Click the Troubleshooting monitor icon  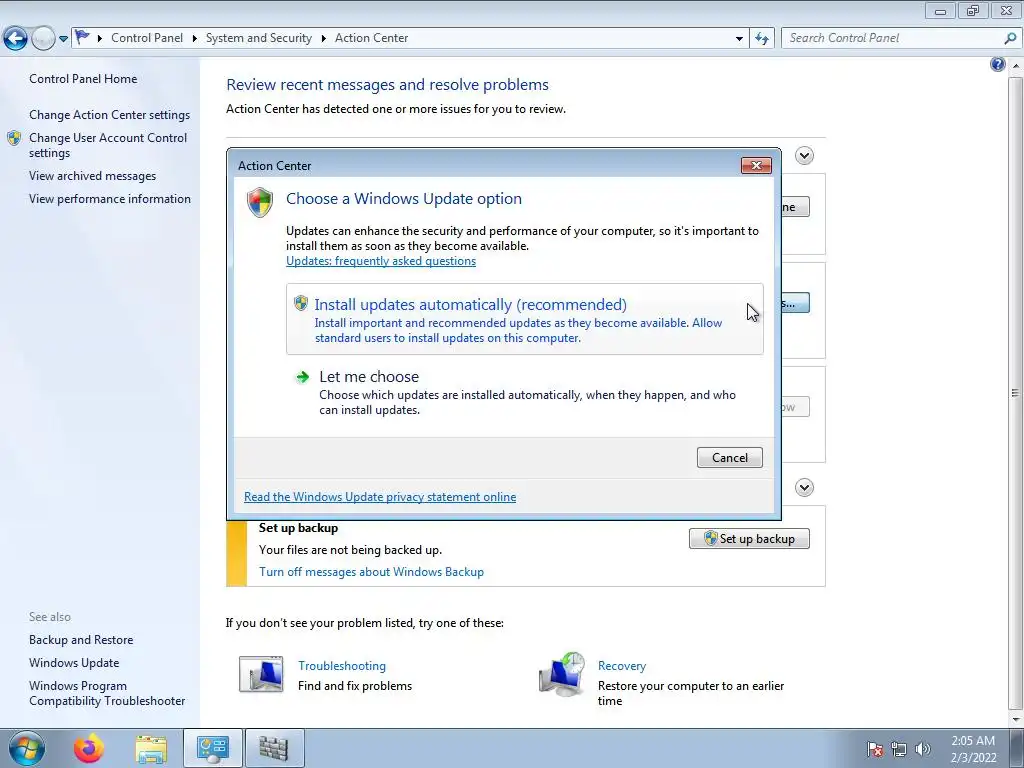click(261, 675)
